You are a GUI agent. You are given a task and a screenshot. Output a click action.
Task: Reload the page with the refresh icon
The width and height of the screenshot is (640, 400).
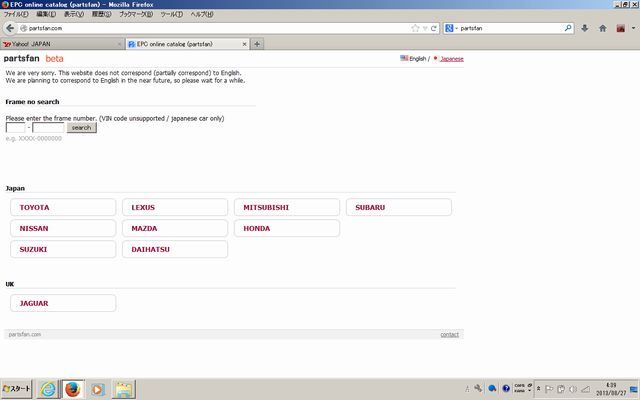pos(433,28)
